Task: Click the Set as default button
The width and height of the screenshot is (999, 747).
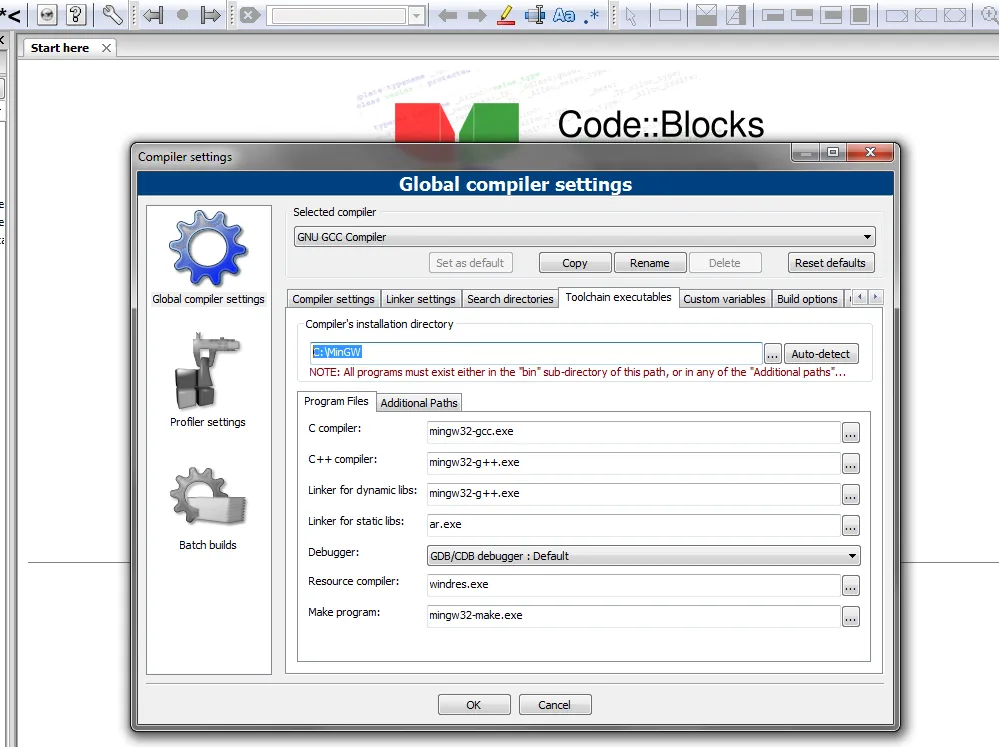Action: [470, 263]
